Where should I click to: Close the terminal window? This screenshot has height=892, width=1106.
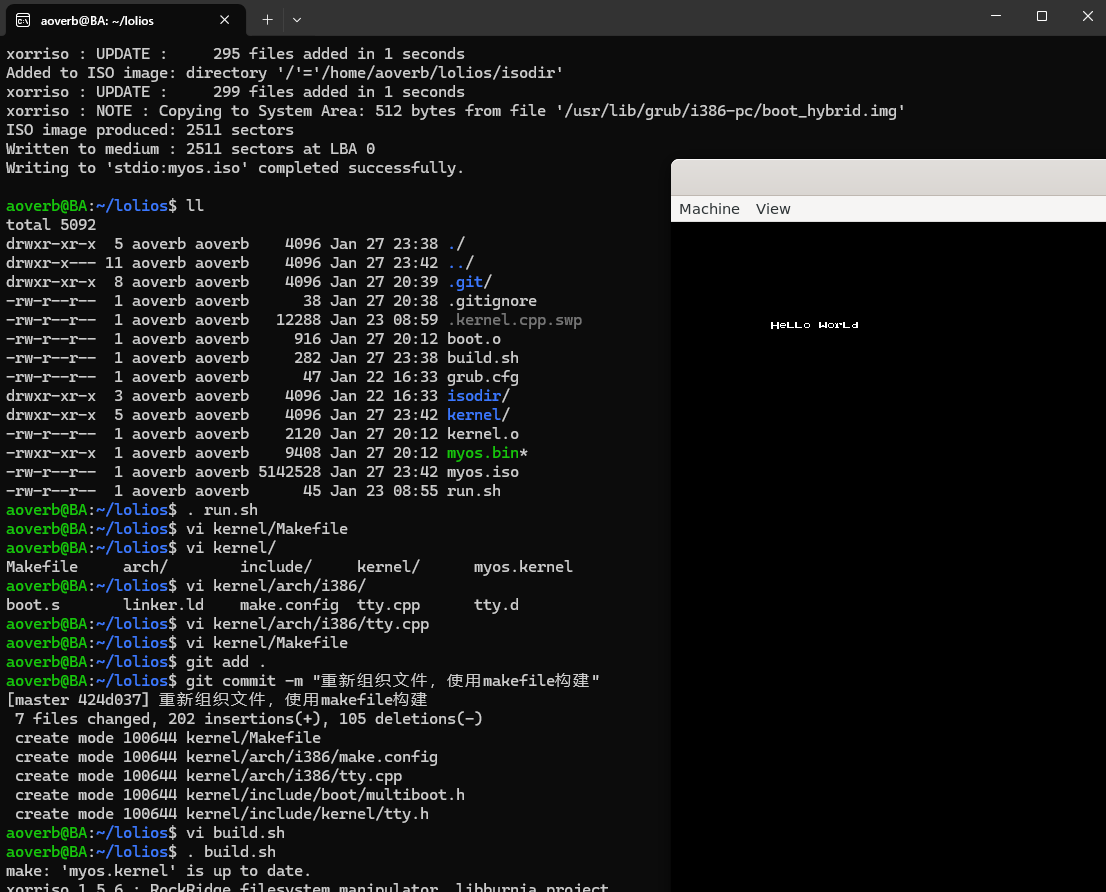coord(1088,16)
